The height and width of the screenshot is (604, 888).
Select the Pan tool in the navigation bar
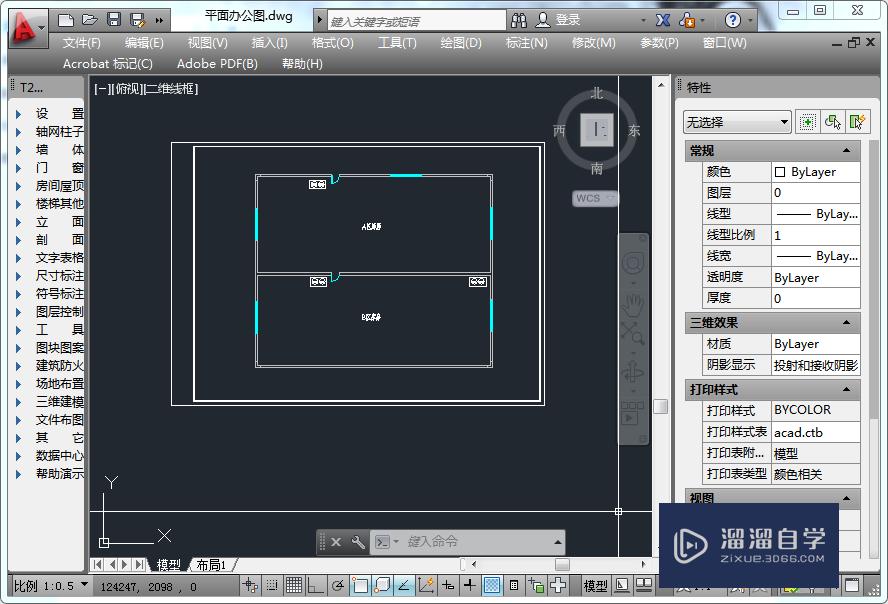tap(634, 305)
